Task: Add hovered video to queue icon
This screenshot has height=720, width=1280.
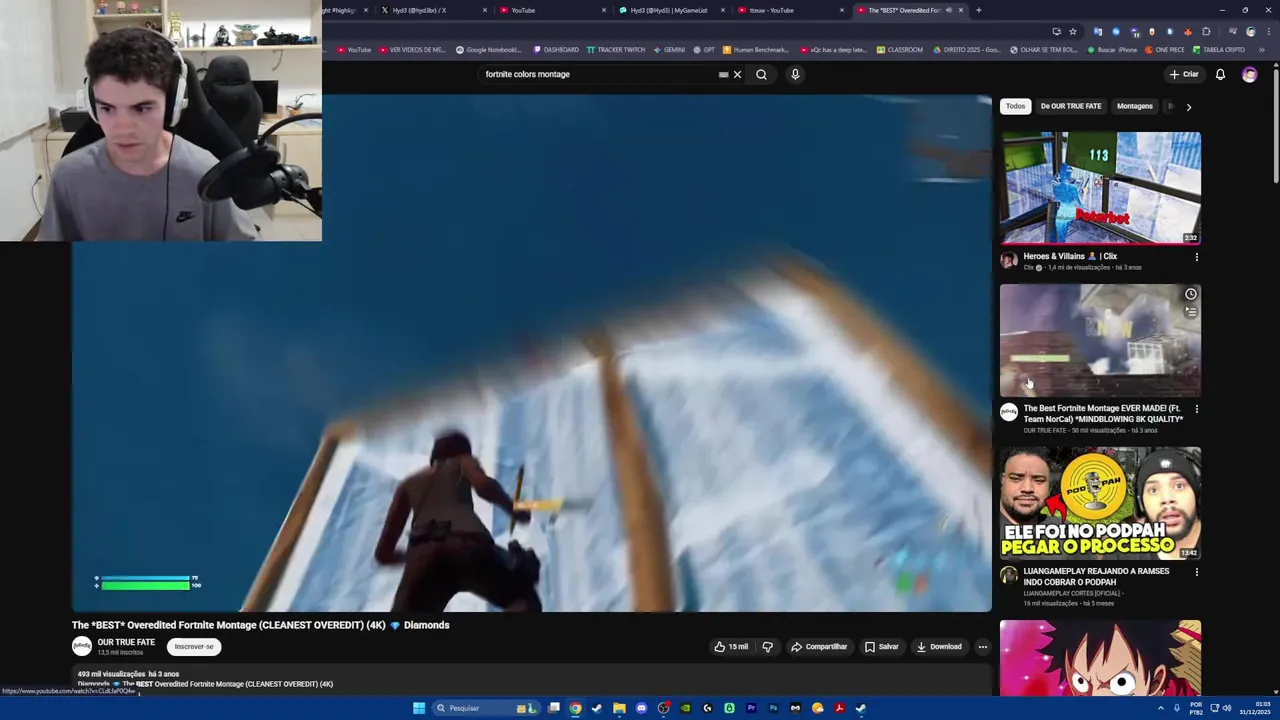Action: 1190,311
